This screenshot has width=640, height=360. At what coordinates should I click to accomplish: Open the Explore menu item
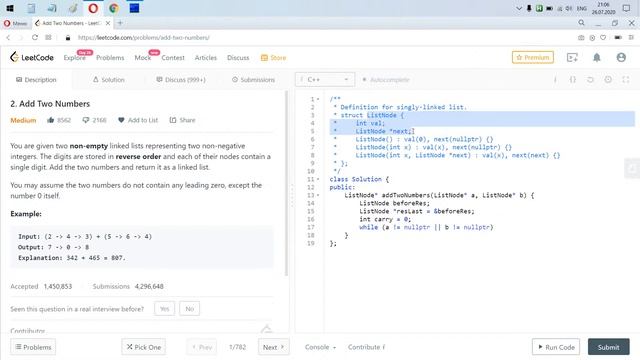coord(75,58)
